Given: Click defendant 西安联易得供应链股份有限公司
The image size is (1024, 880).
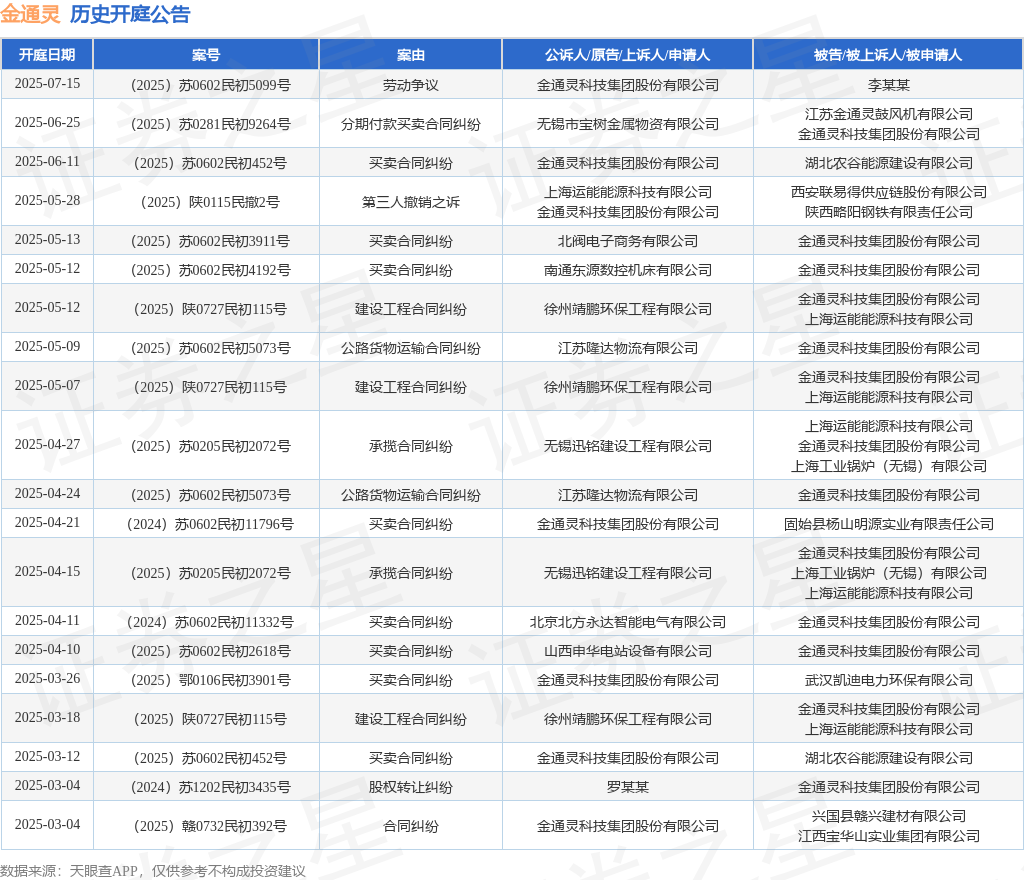Looking at the screenshot, I should [888, 192].
